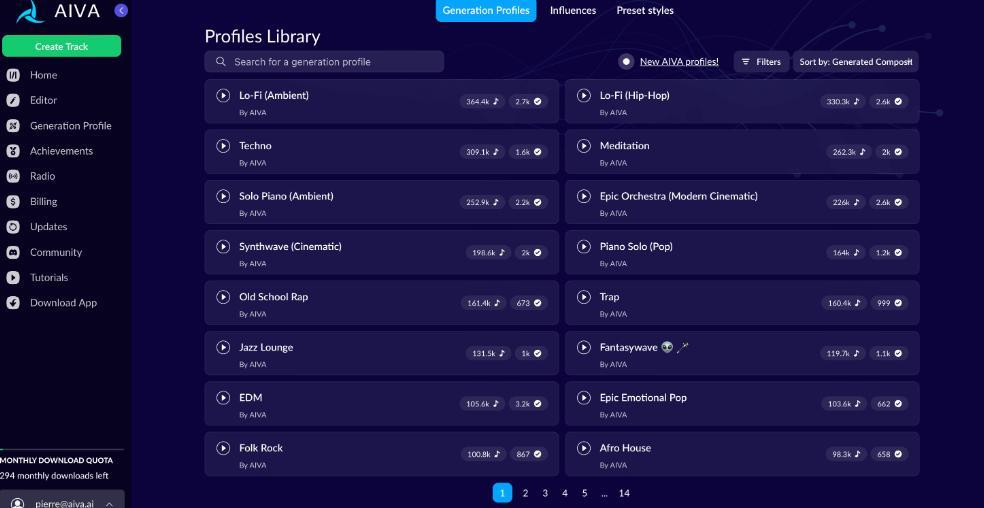Click the AIVA logo
Image resolution: width=984 pixels, height=508 pixels.
[x=57, y=11]
